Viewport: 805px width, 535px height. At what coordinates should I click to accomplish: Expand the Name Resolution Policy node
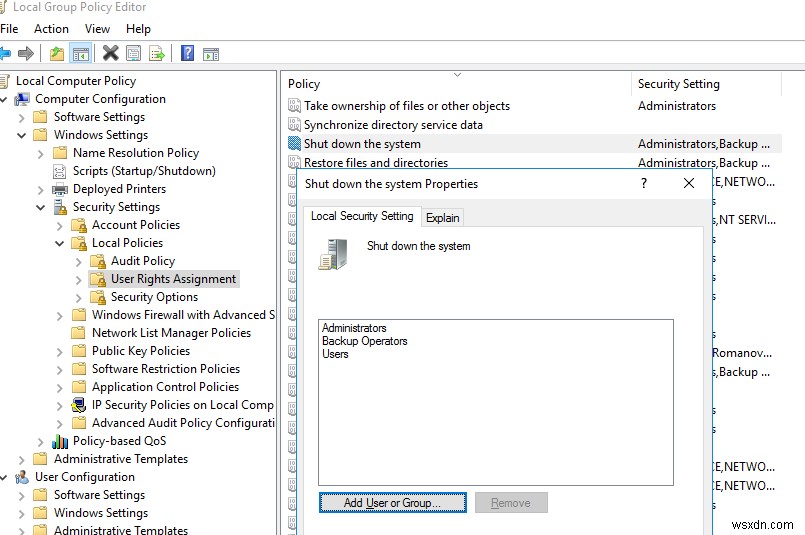coord(41,154)
